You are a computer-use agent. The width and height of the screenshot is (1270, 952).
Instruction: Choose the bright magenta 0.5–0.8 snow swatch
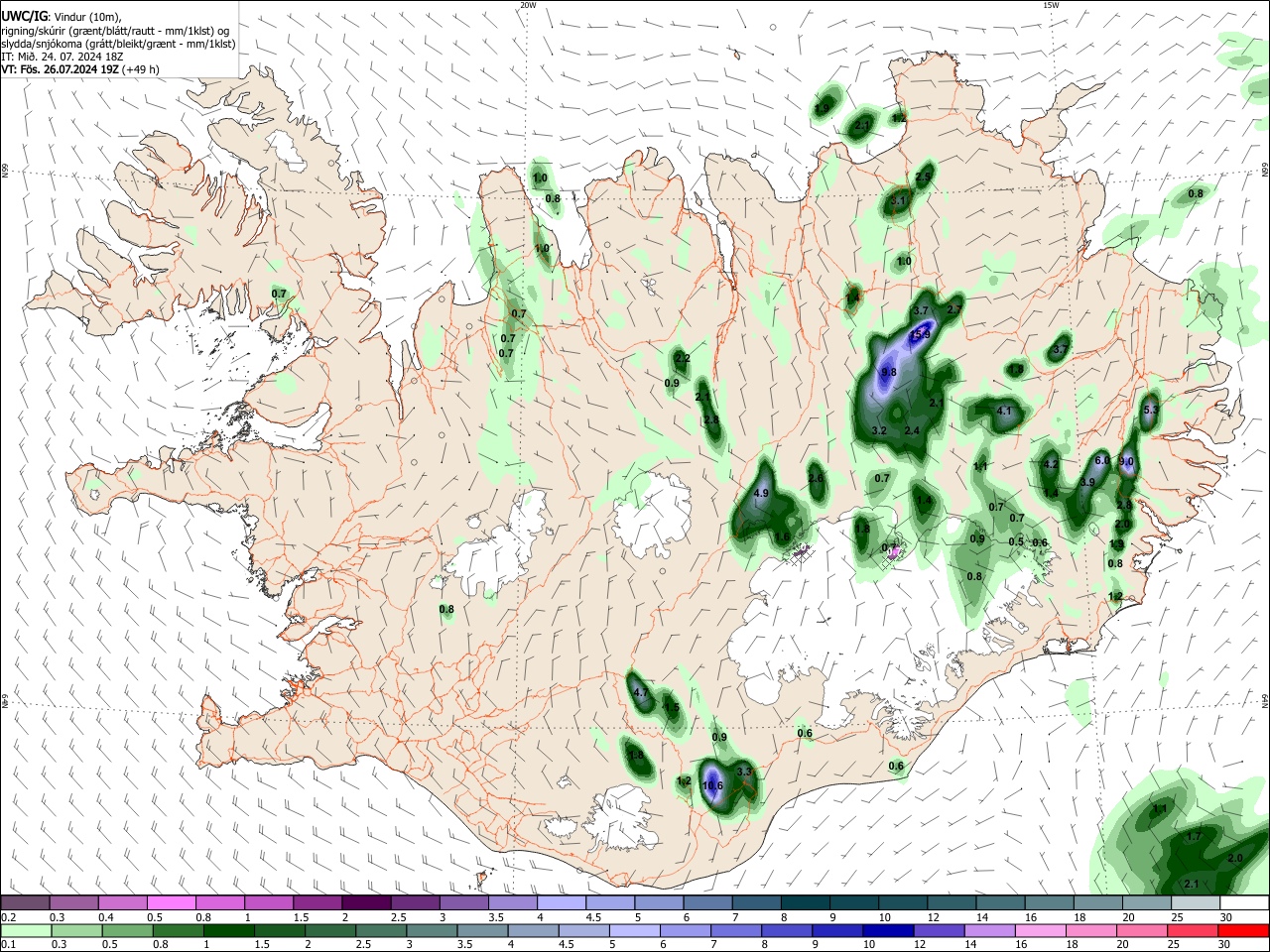coord(171,903)
